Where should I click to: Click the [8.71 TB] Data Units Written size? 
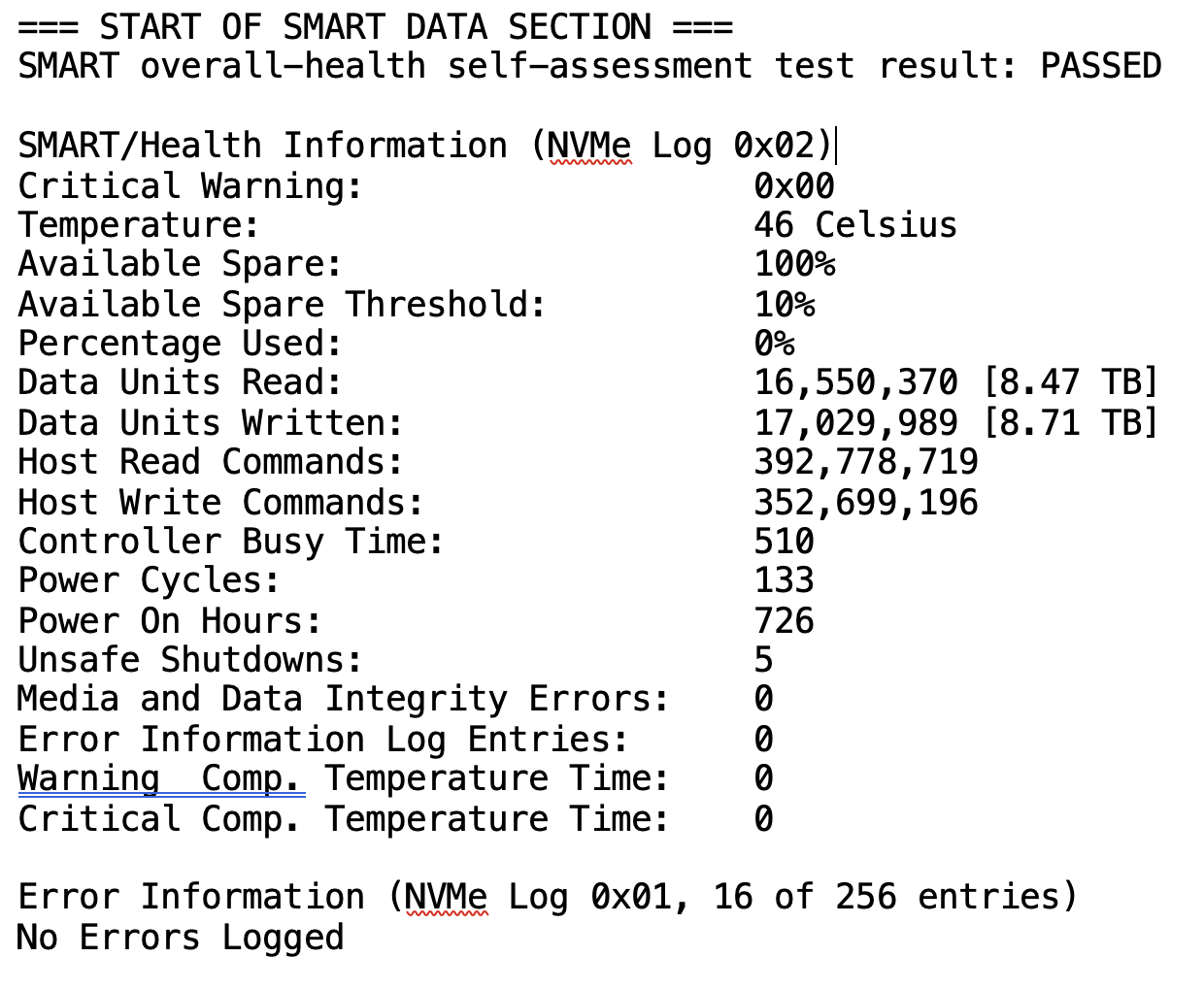point(1070,423)
